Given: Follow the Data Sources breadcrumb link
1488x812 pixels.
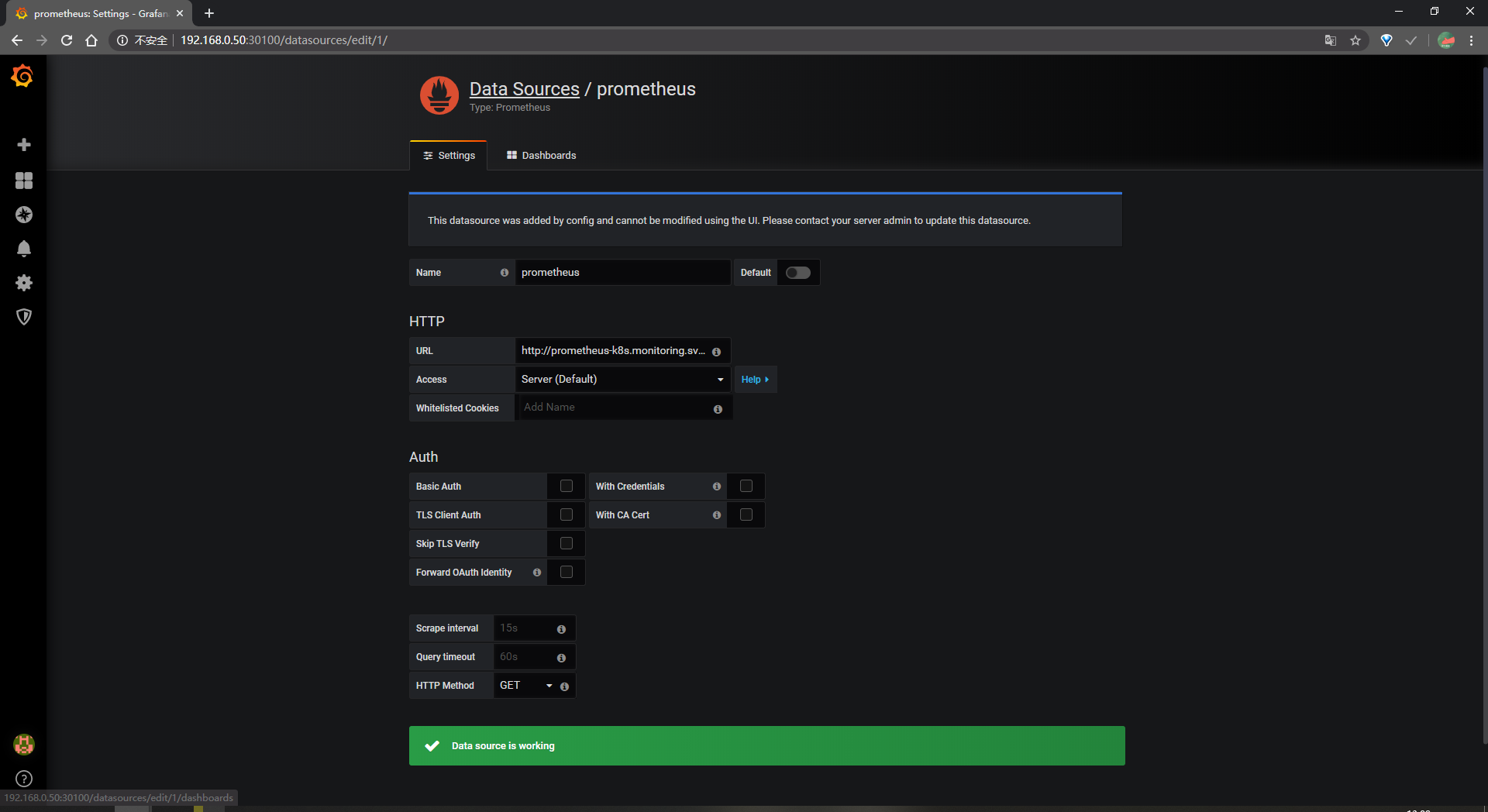Looking at the screenshot, I should [x=525, y=89].
